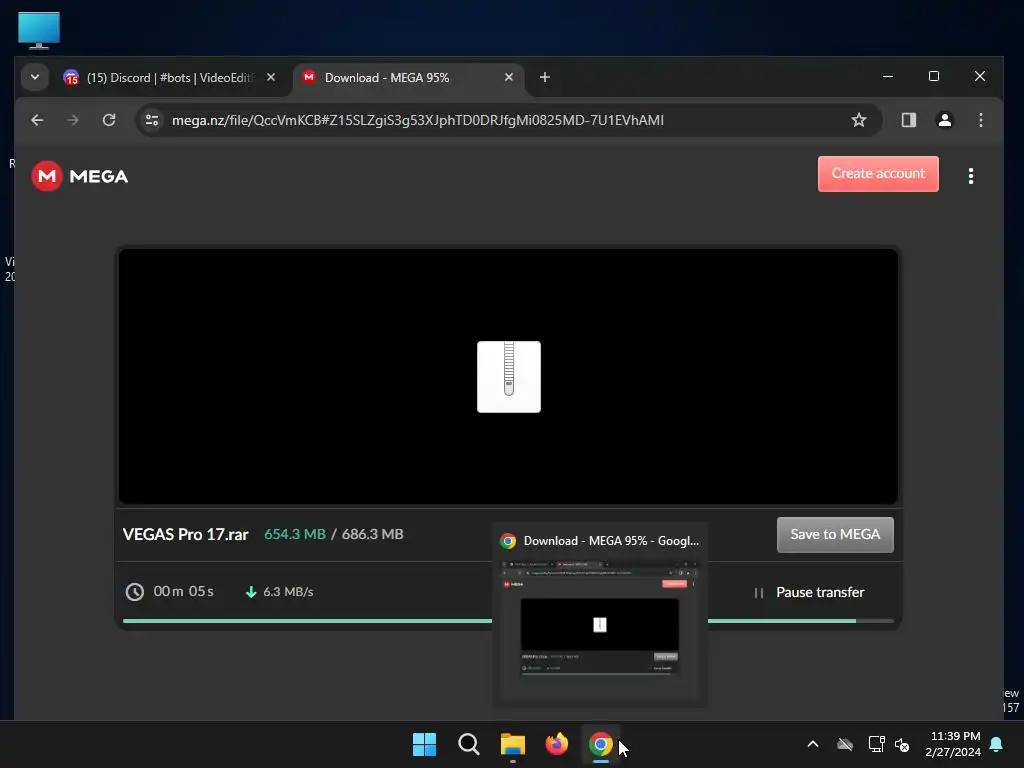Close the Discord tab
This screenshot has height=768, width=1024.
pos(270,77)
